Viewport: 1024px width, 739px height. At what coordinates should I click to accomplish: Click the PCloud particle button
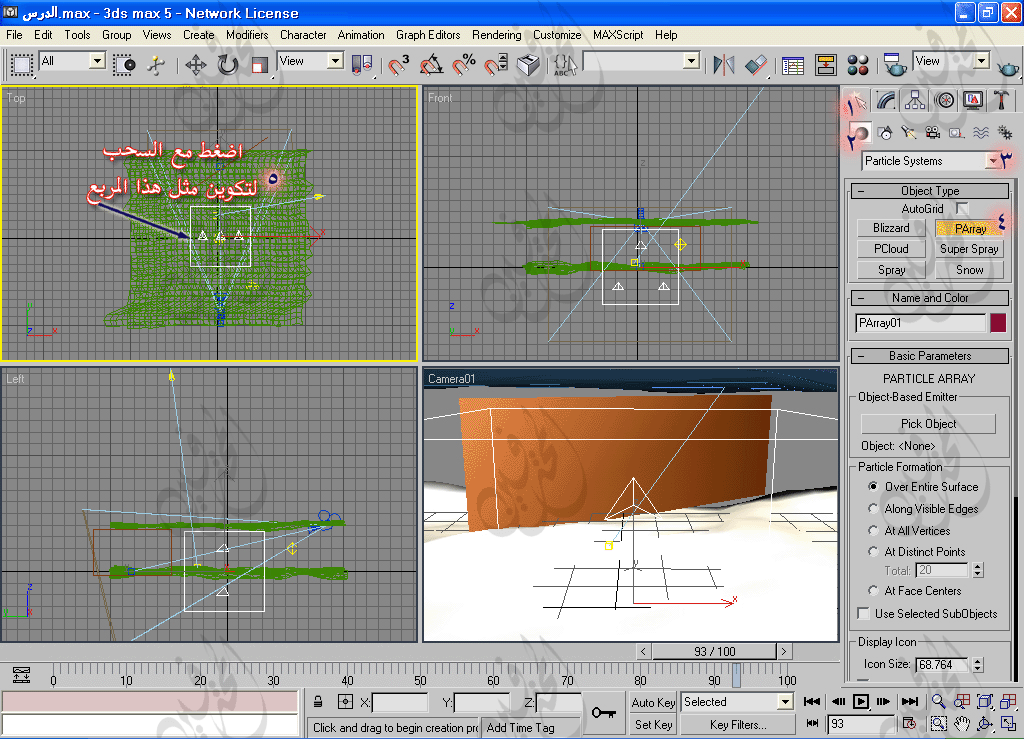(x=891, y=249)
